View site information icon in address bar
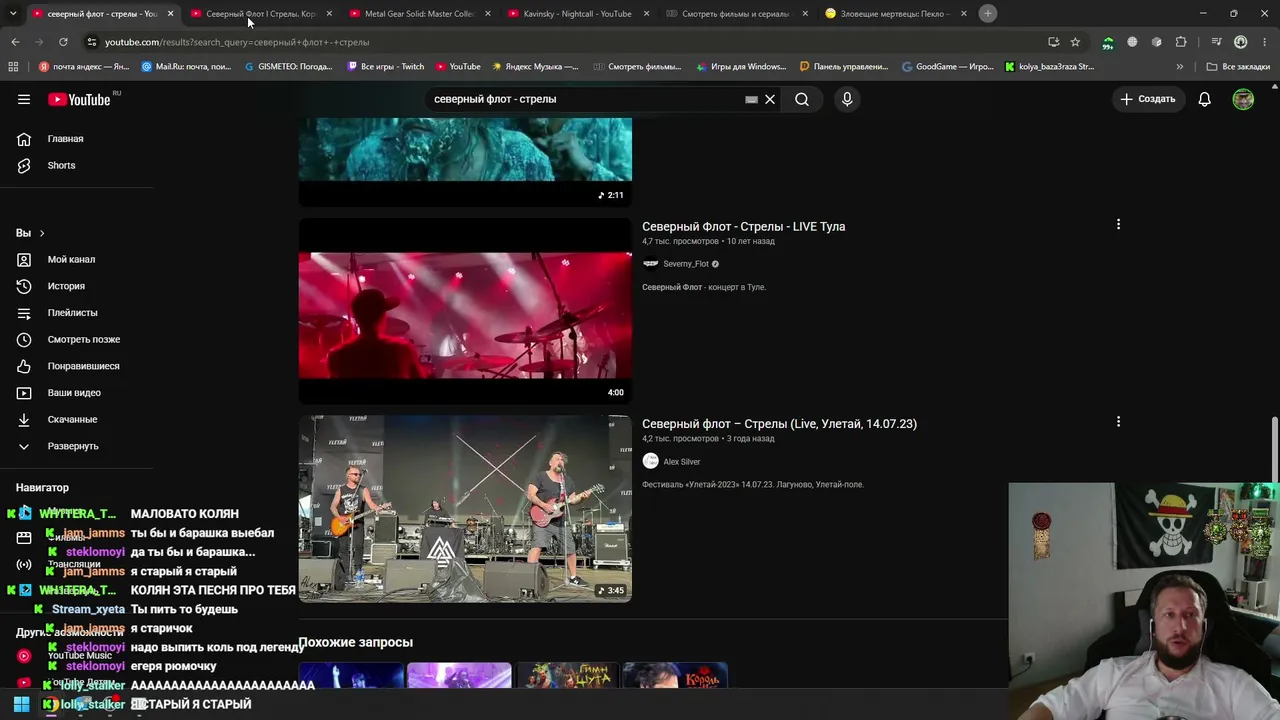This screenshot has height=720, width=1280. tap(92, 42)
